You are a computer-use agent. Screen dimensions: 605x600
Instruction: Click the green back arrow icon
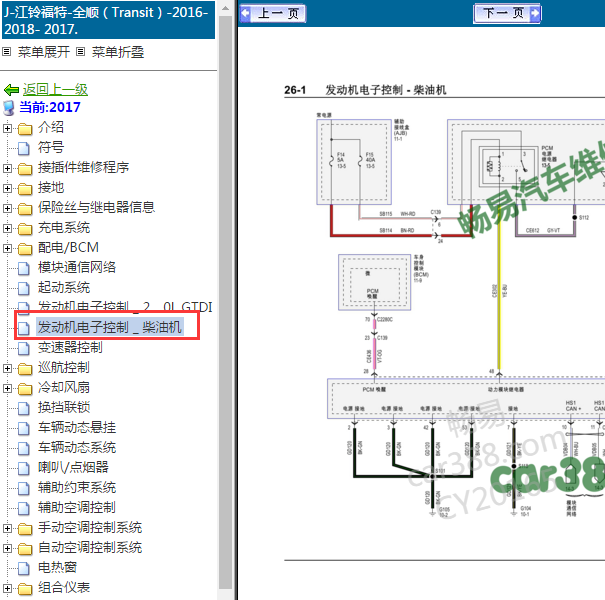pos(11,90)
